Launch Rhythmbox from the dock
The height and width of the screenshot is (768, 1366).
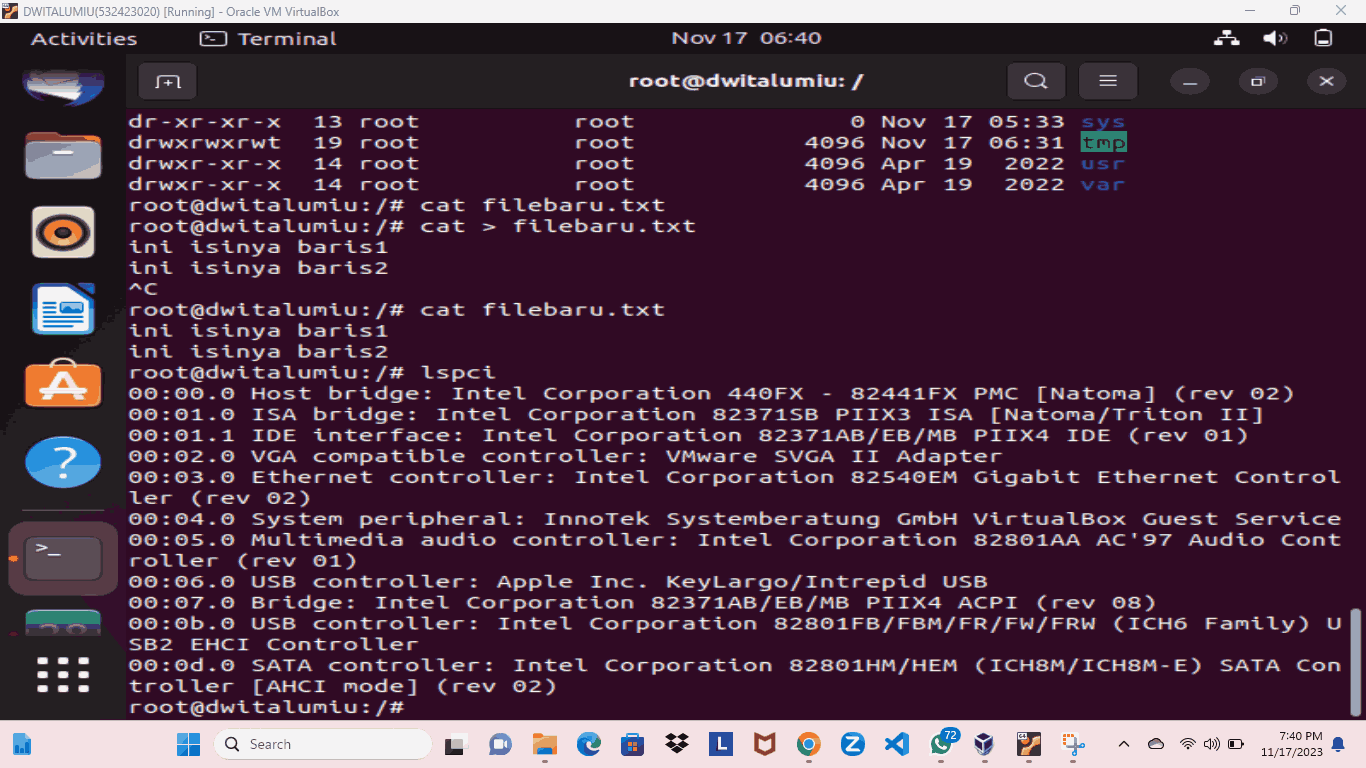click(63, 232)
